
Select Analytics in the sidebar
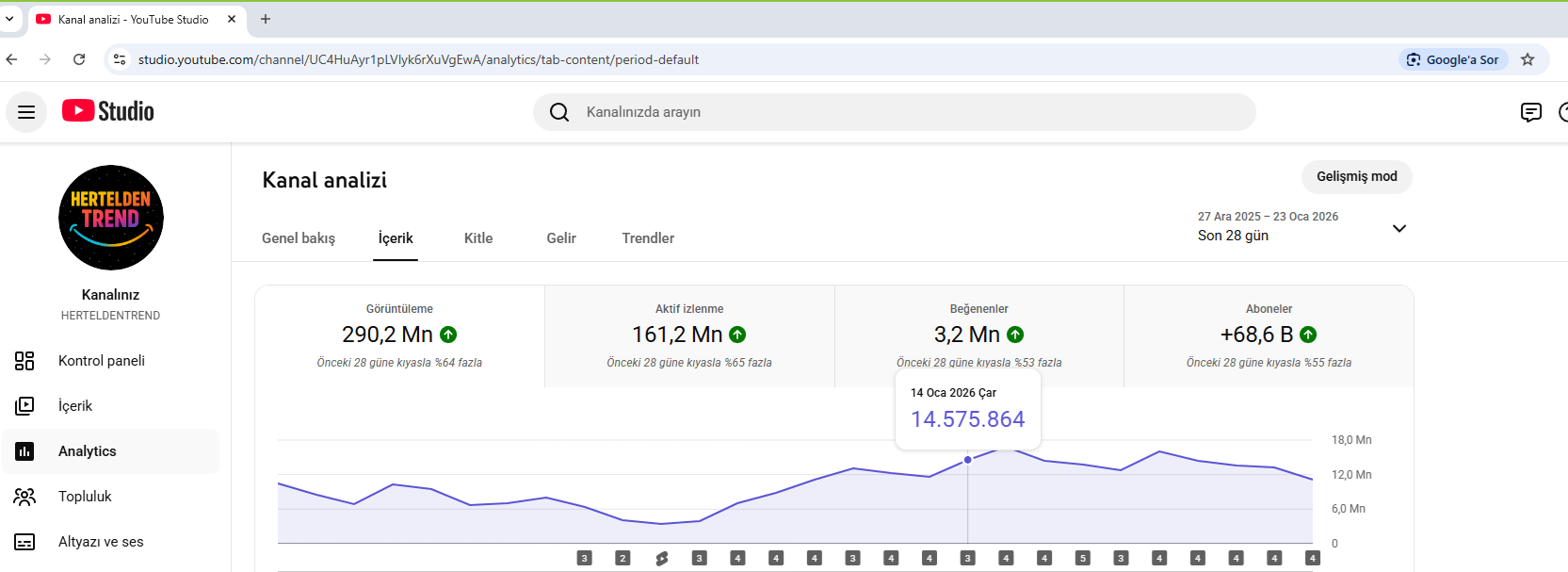pos(111,451)
